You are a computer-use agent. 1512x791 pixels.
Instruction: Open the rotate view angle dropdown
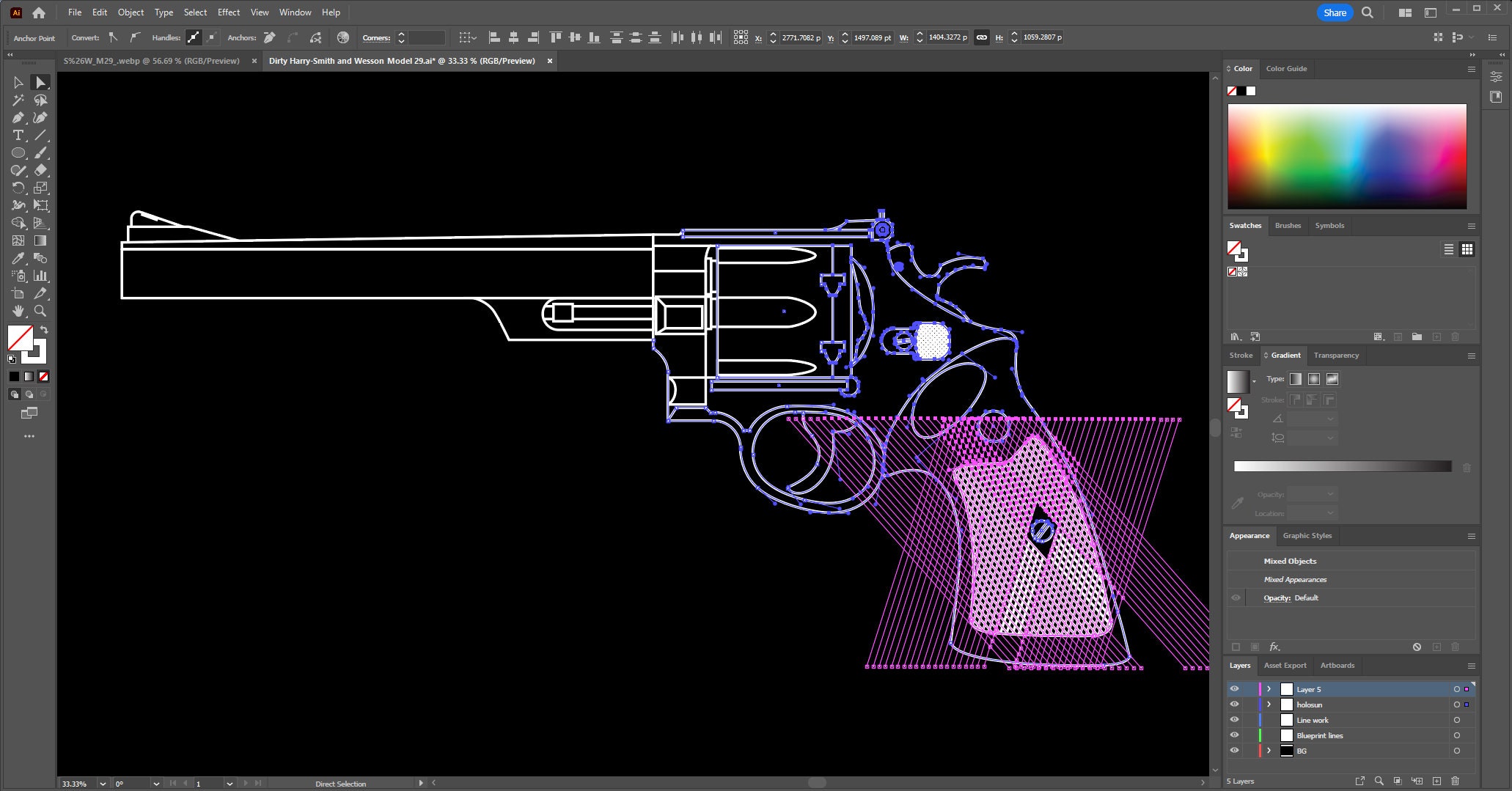tap(155, 784)
